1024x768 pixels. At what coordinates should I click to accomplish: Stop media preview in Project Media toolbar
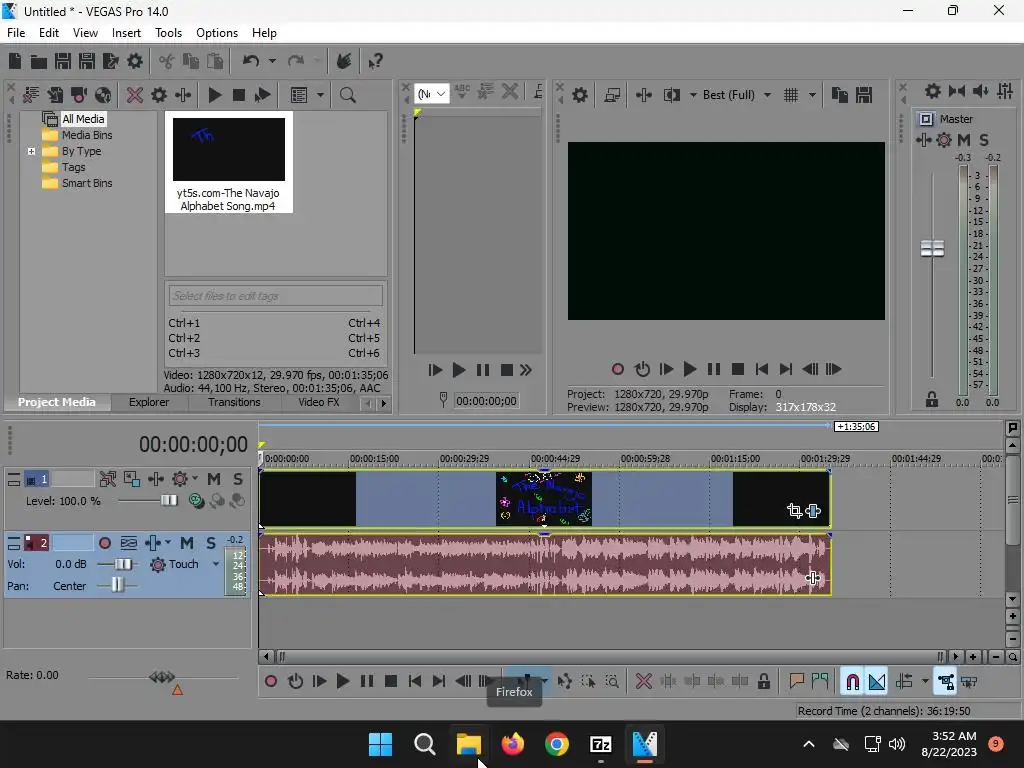pyautogui.click(x=239, y=95)
